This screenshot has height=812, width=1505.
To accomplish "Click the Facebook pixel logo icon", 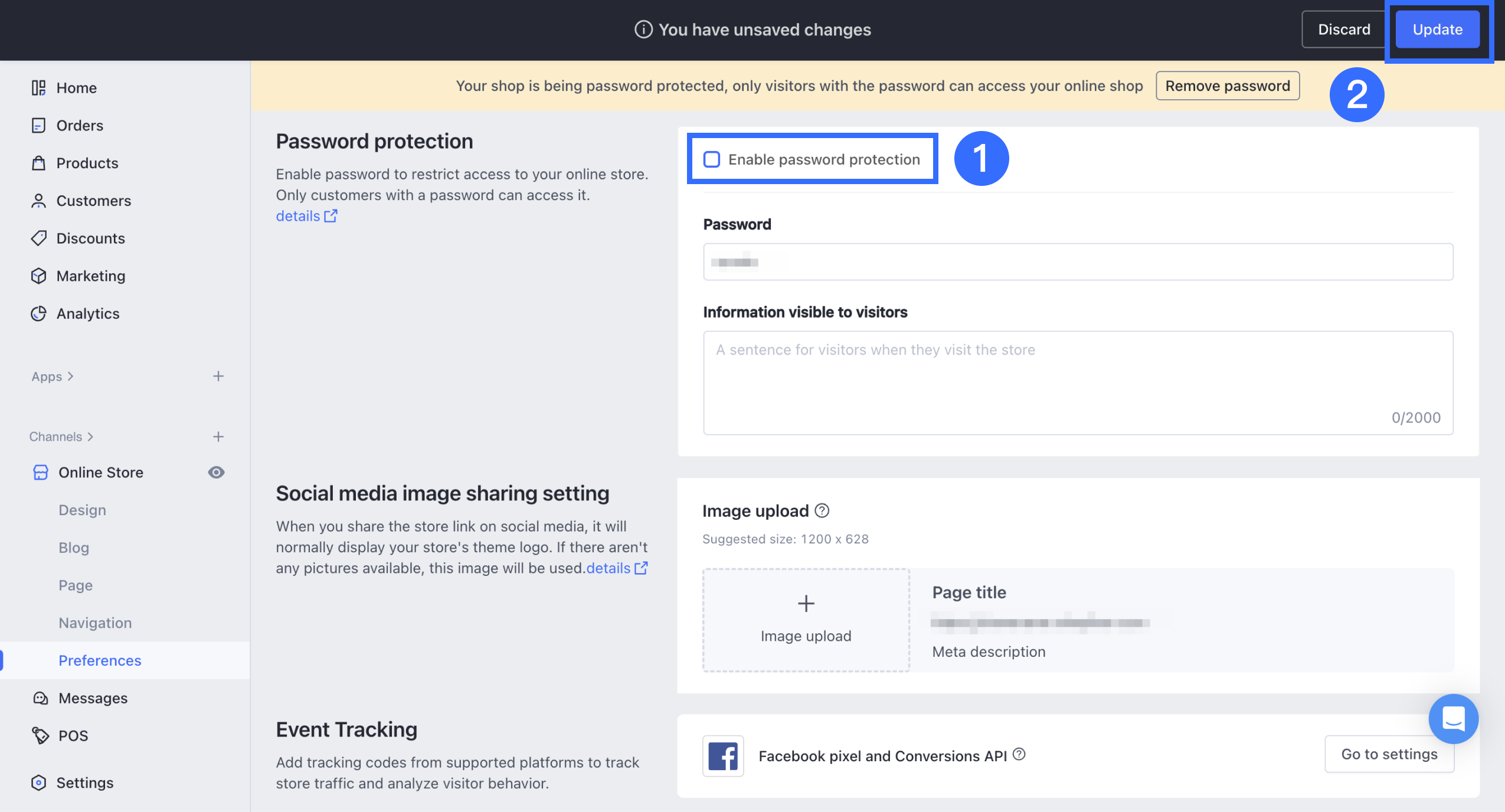I will click(722, 756).
